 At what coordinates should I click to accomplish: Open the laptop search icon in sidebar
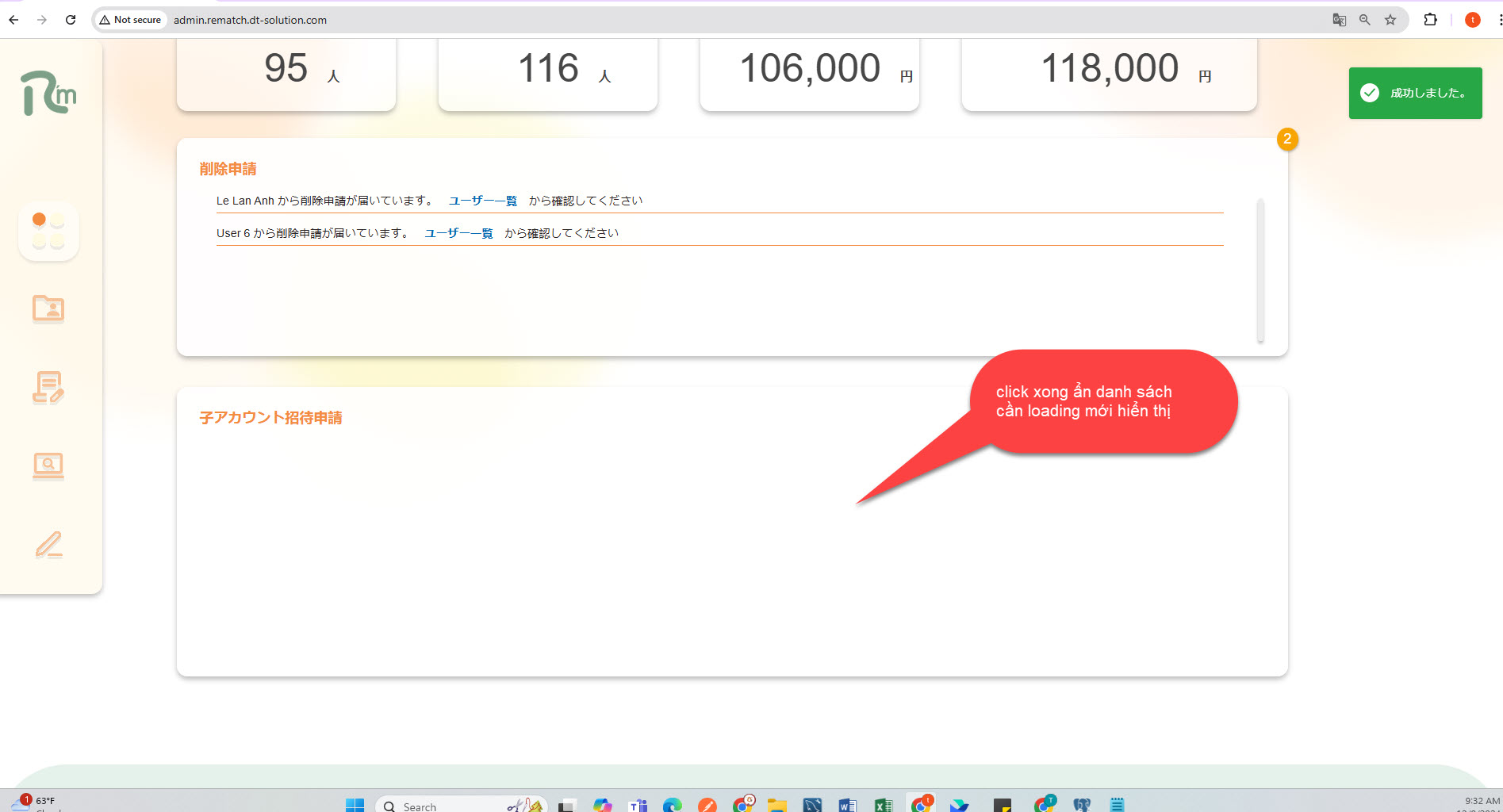[48, 465]
